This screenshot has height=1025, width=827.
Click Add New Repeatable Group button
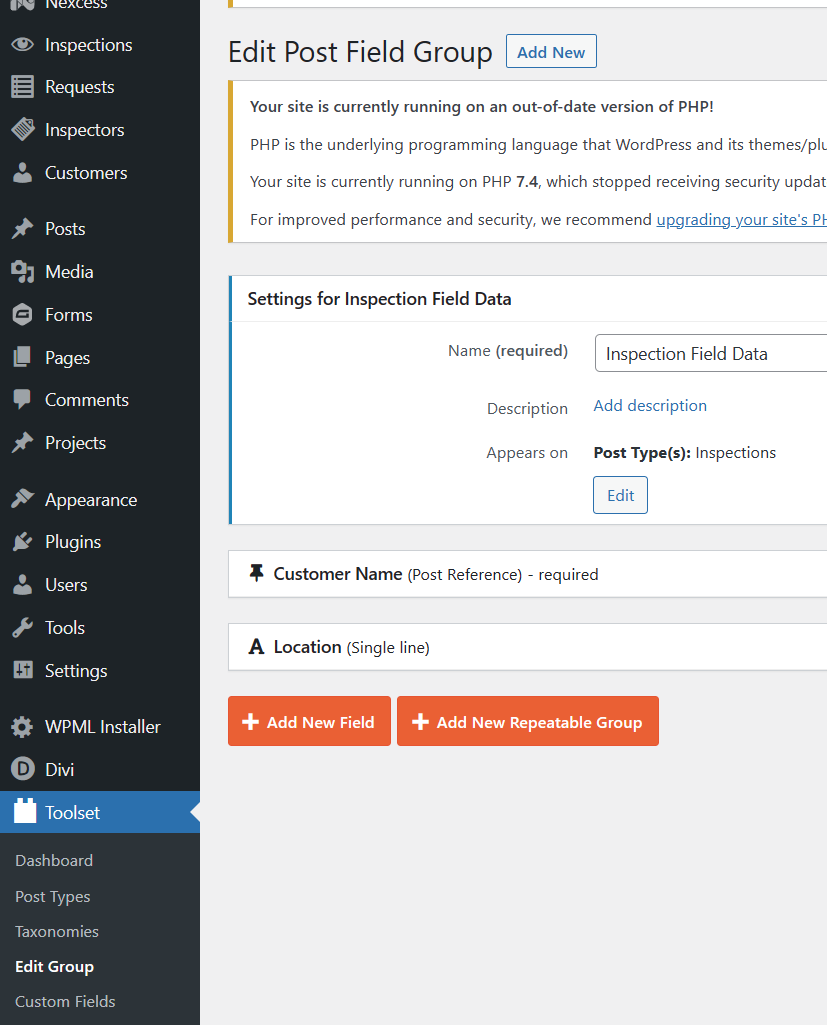[x=527, y=722]
